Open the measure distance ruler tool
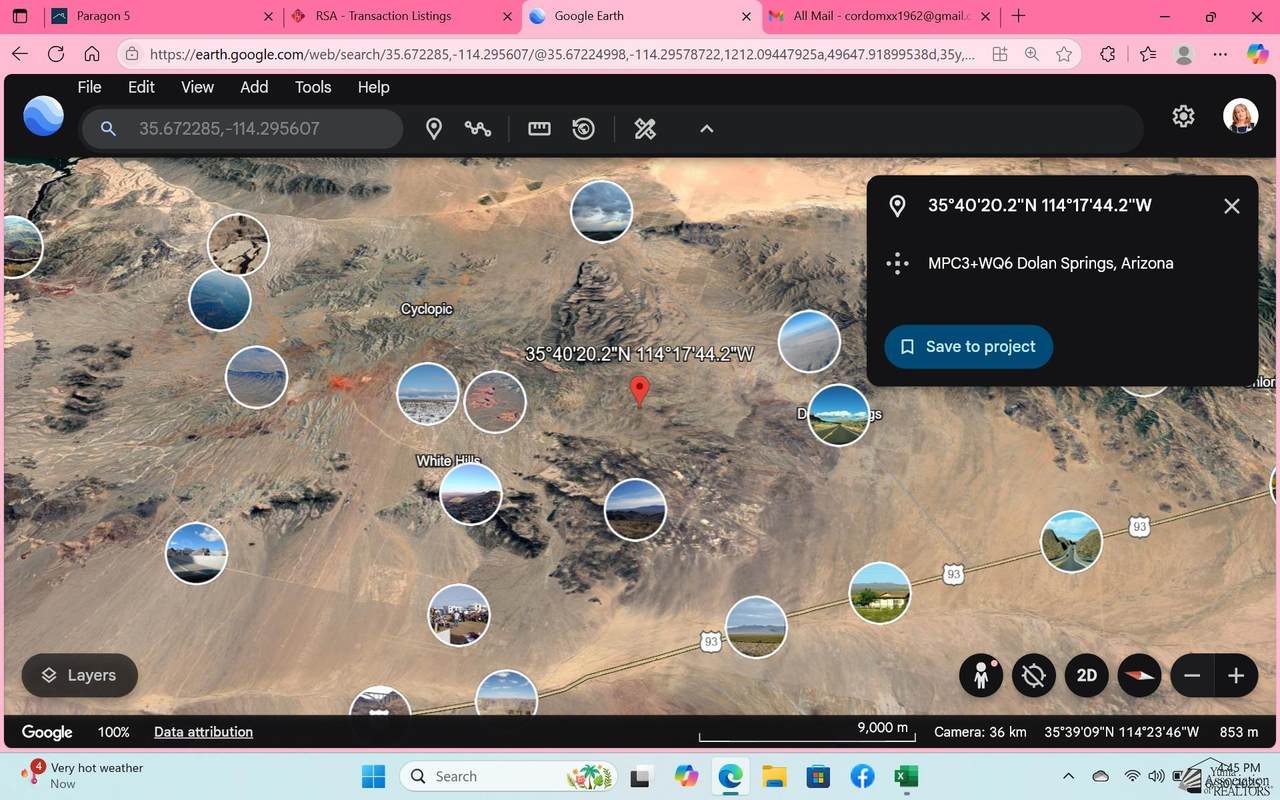1280x800 pixels. [x=539, y=129]
